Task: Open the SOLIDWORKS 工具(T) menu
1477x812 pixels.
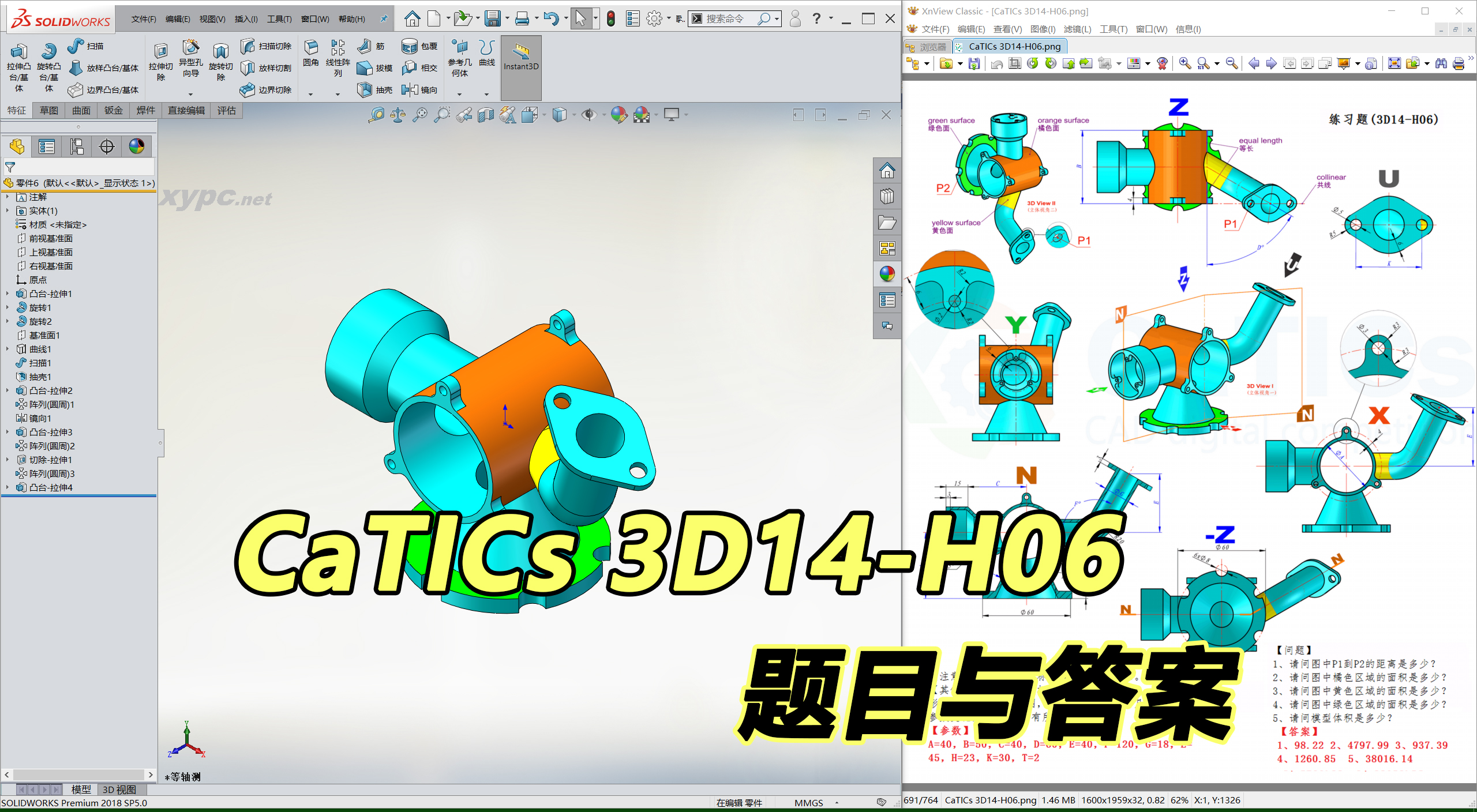Action: (x=279, y=19)
